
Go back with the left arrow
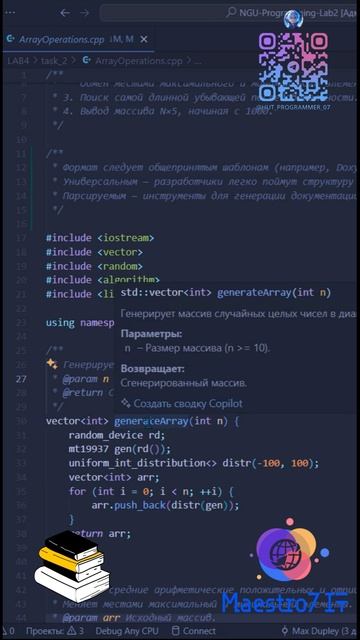pos(65,13)
